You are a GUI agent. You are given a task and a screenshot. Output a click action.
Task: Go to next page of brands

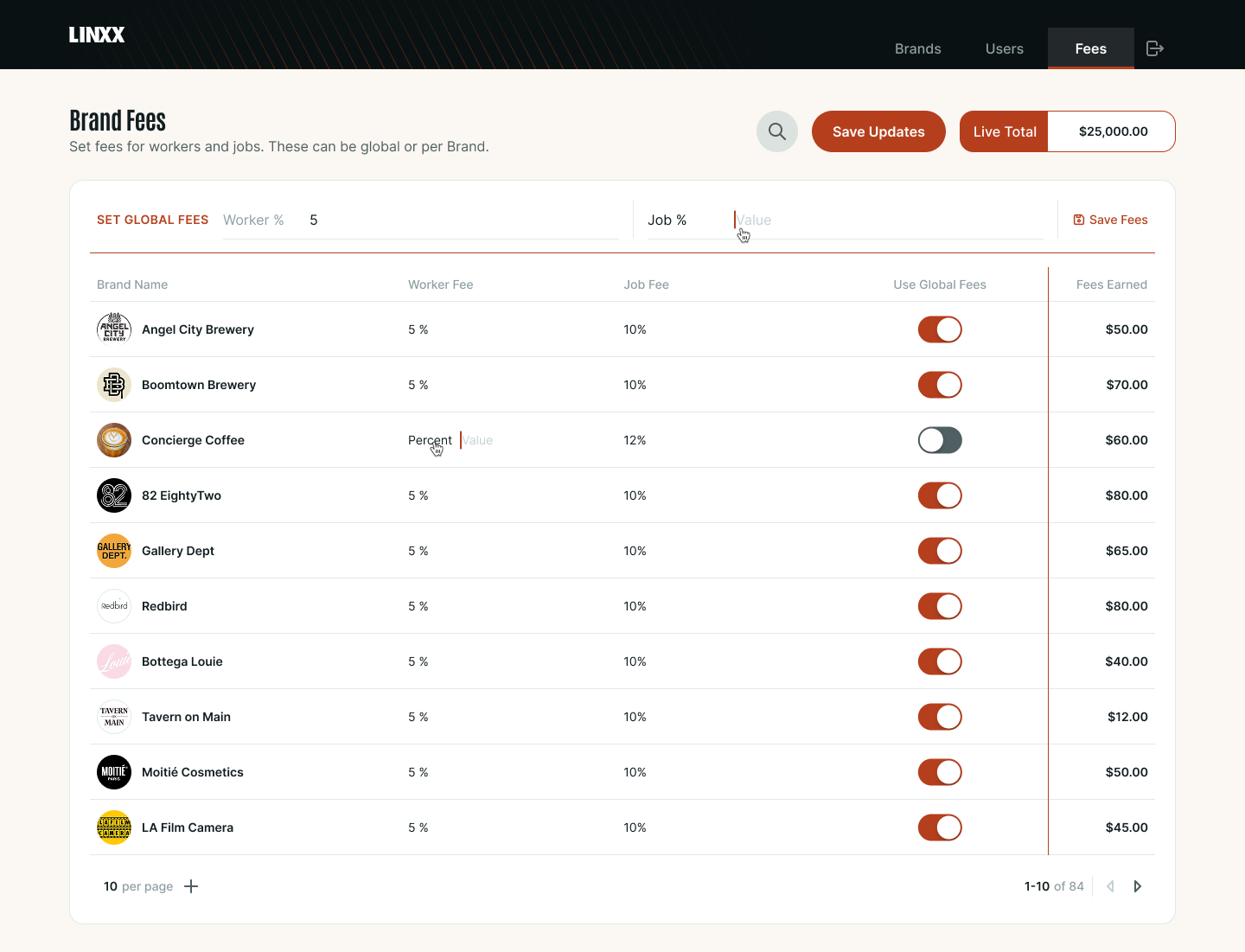1138,886
